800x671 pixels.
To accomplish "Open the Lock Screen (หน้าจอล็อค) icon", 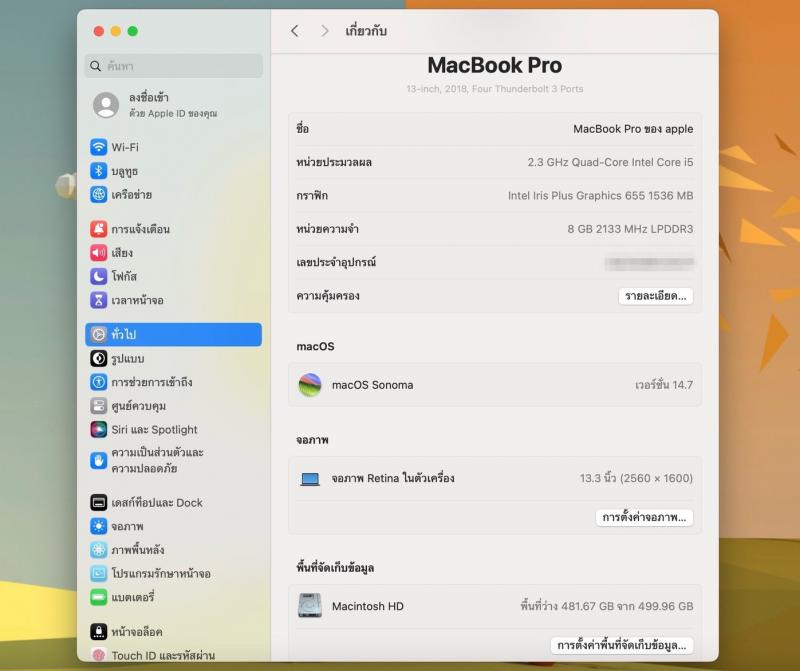I will coord(98,632).
